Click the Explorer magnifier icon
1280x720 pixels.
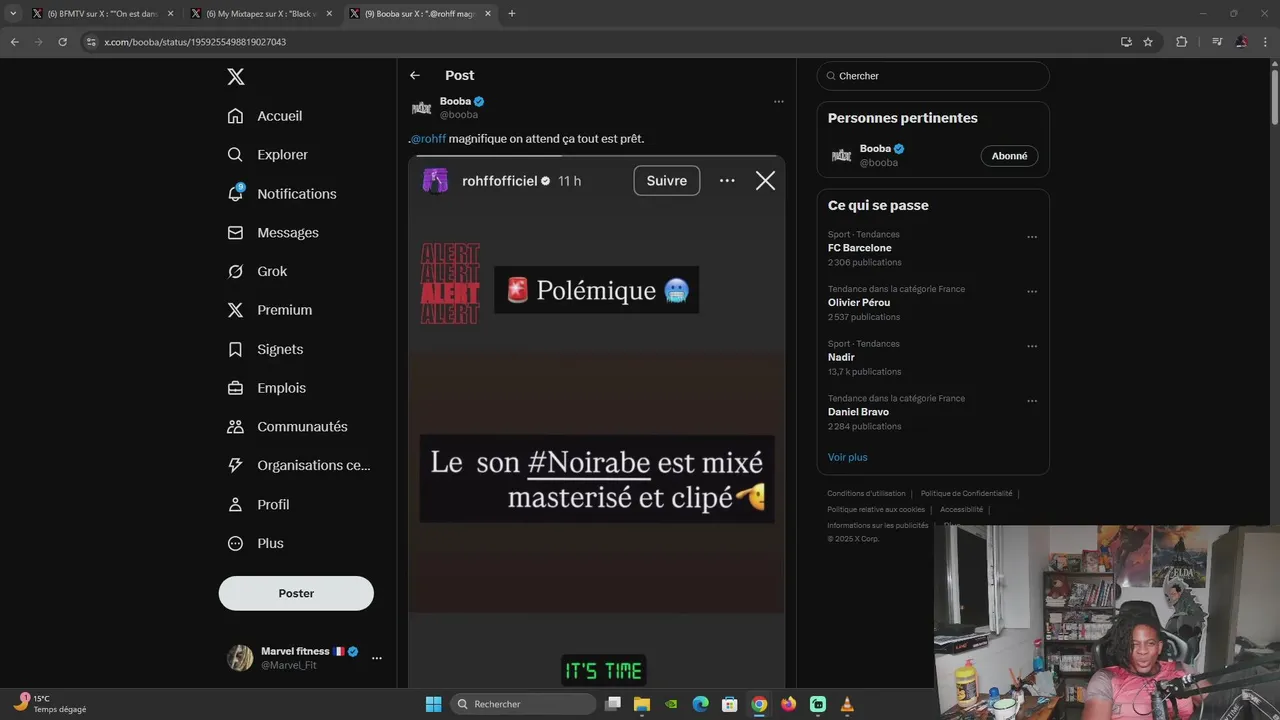coord(235,155)
